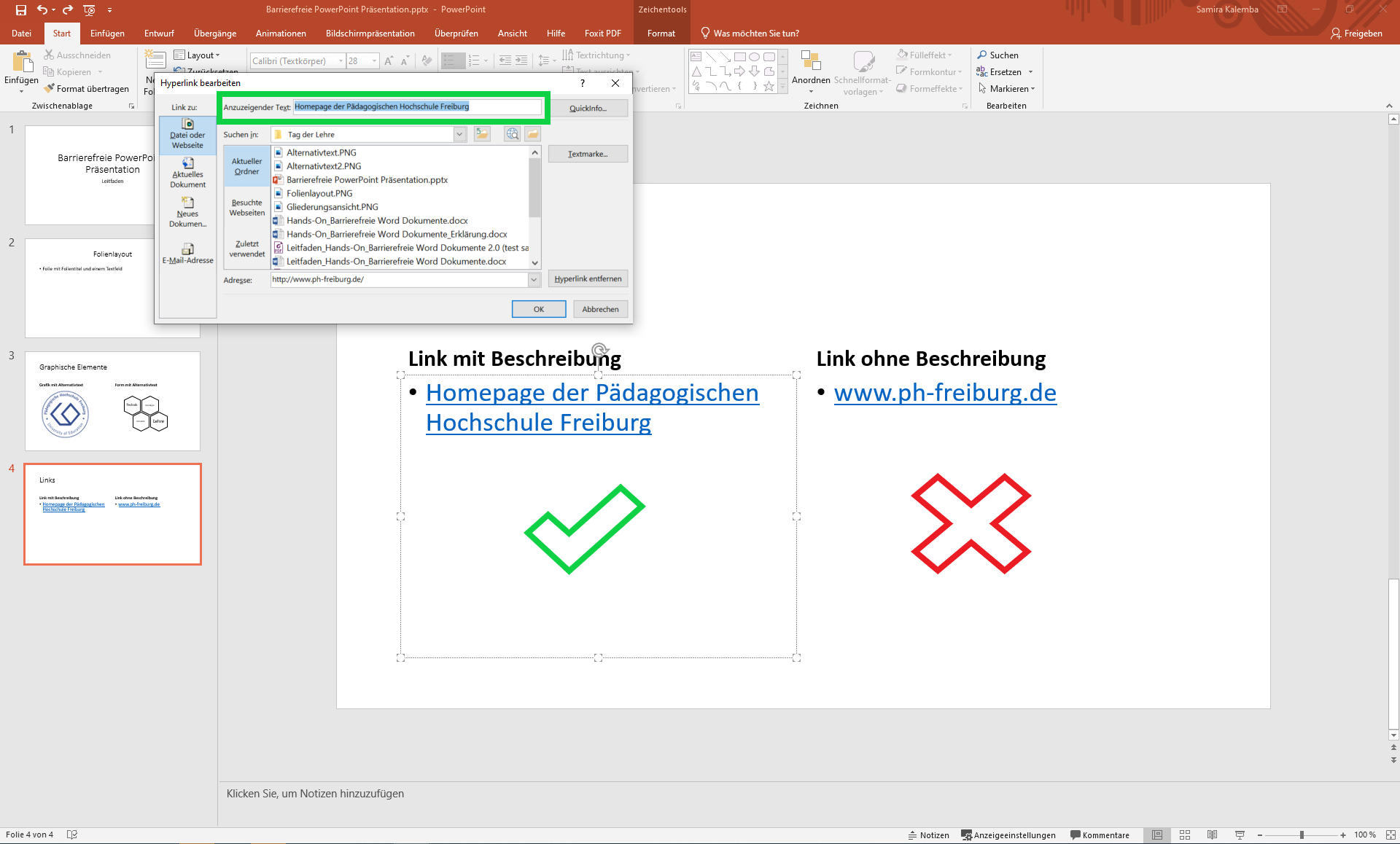The image size is (1400, 844).
Task: Select Besuchte Webseiten view
Action: coord(246,208)
